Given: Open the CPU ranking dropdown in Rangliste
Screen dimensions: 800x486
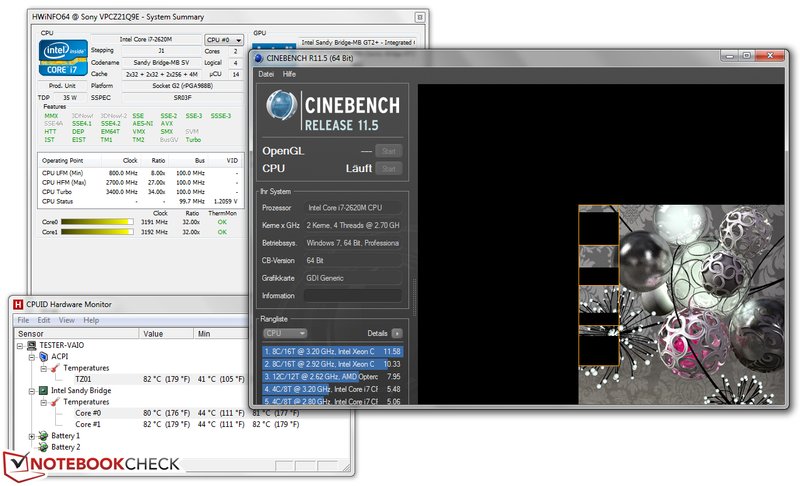Looking at the screenshot, I should point(285,333).
